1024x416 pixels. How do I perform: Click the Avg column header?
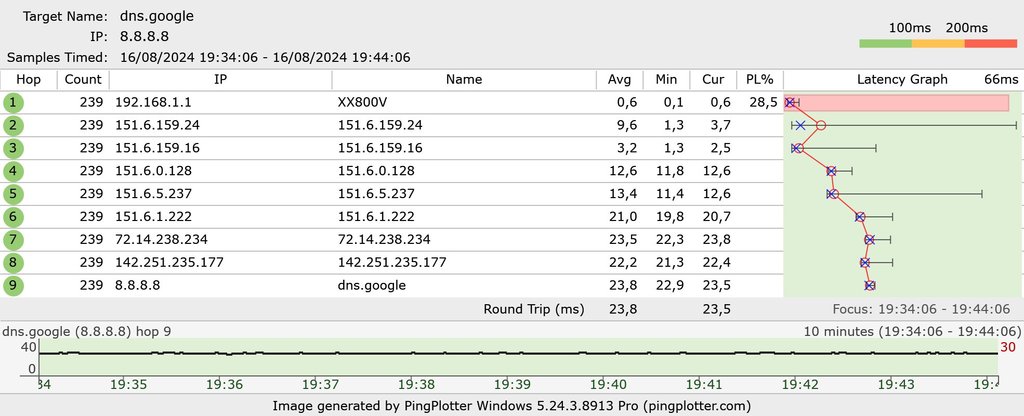(x=621, y=79)
